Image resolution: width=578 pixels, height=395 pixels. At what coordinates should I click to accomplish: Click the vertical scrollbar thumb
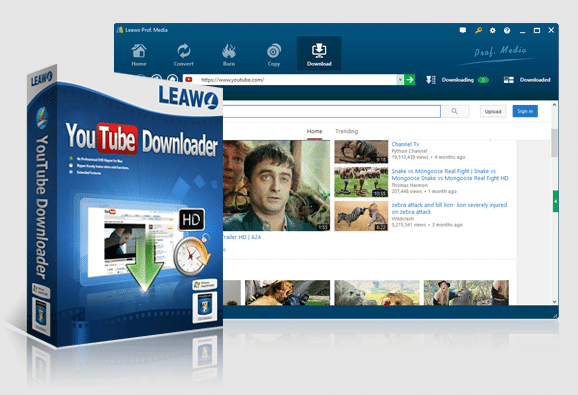coord(554,143)
